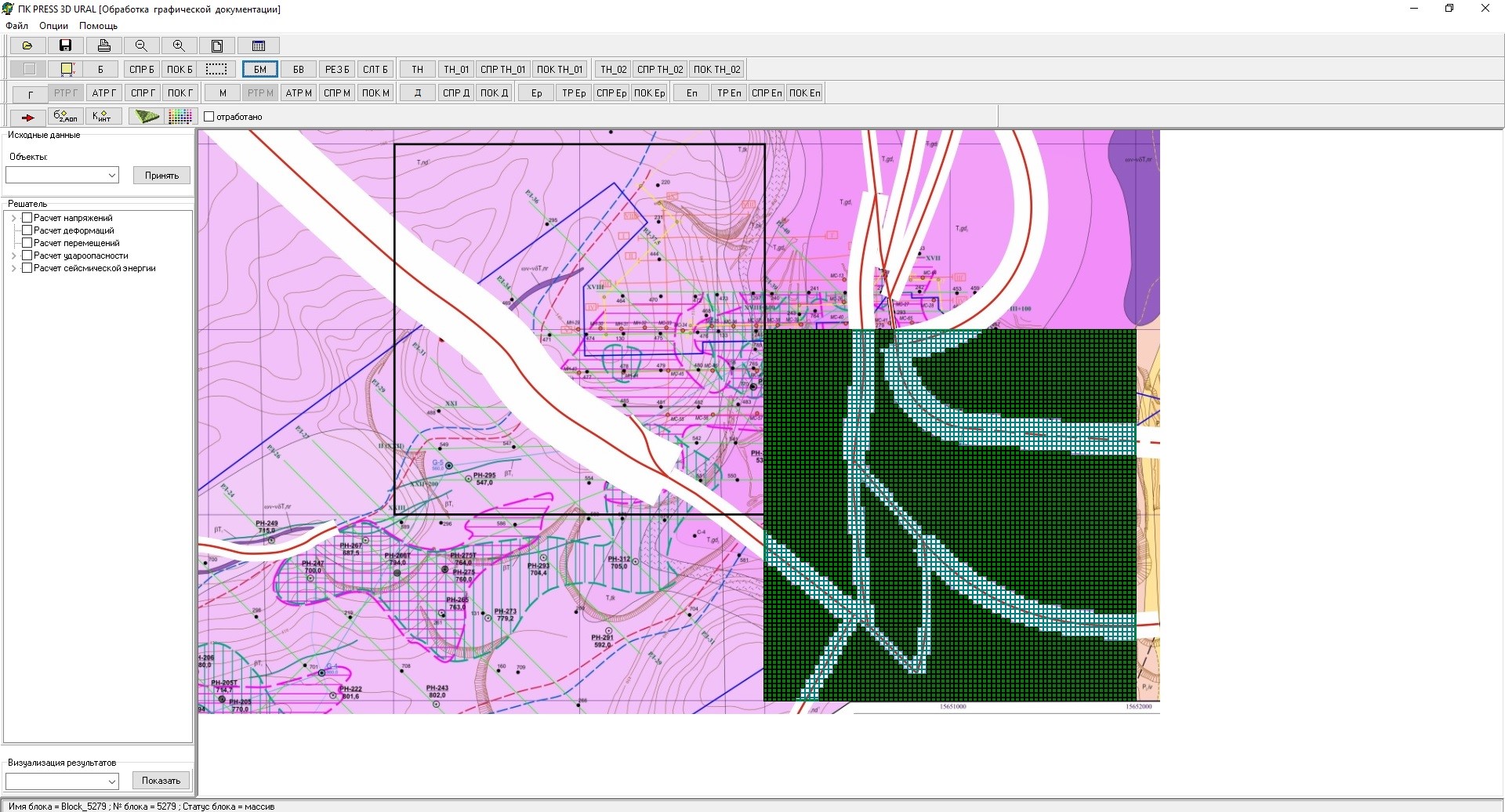Click the 'Показать' button
The image size is (1505, 812).
coord(161,781)
